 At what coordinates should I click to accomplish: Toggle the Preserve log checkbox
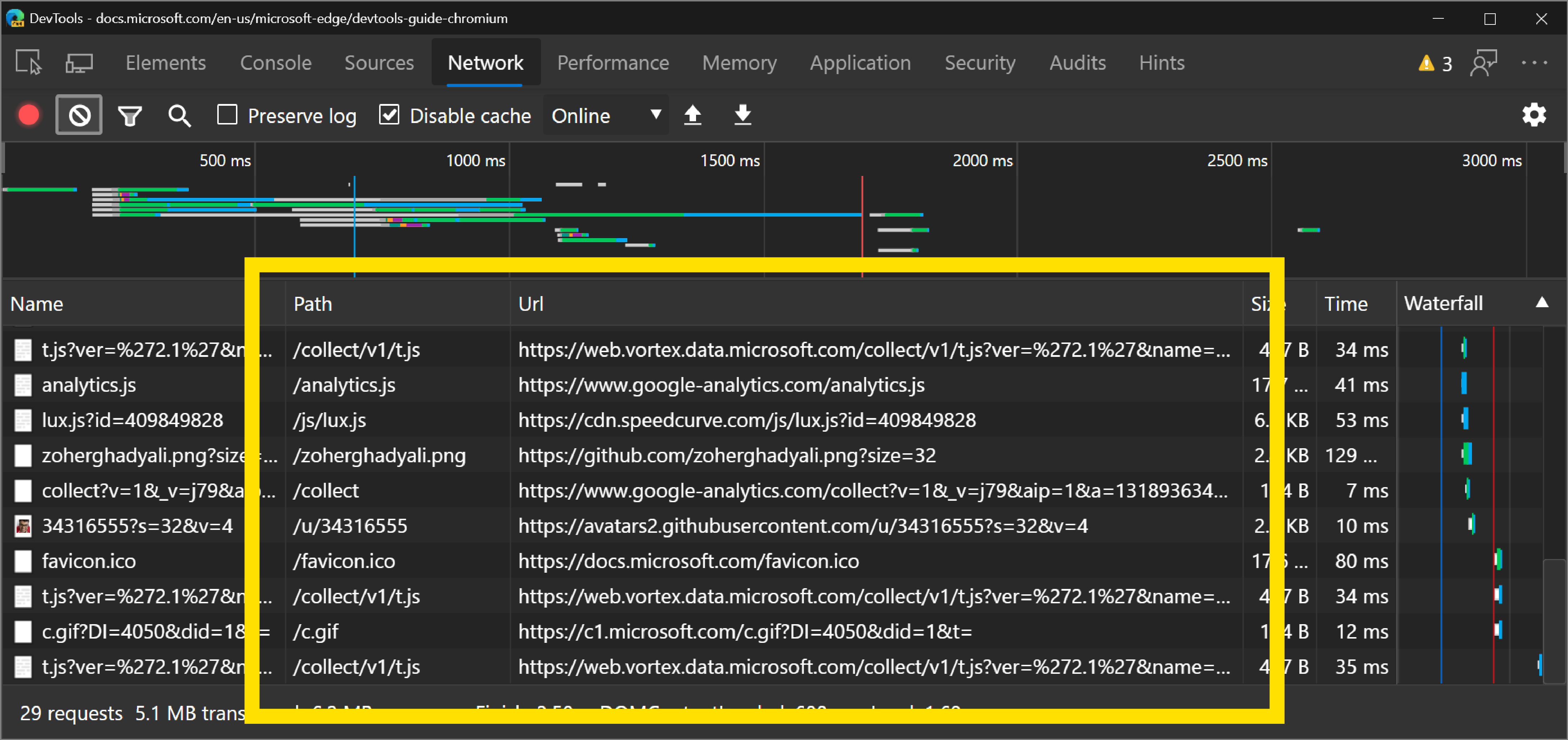tap(228, 114)
